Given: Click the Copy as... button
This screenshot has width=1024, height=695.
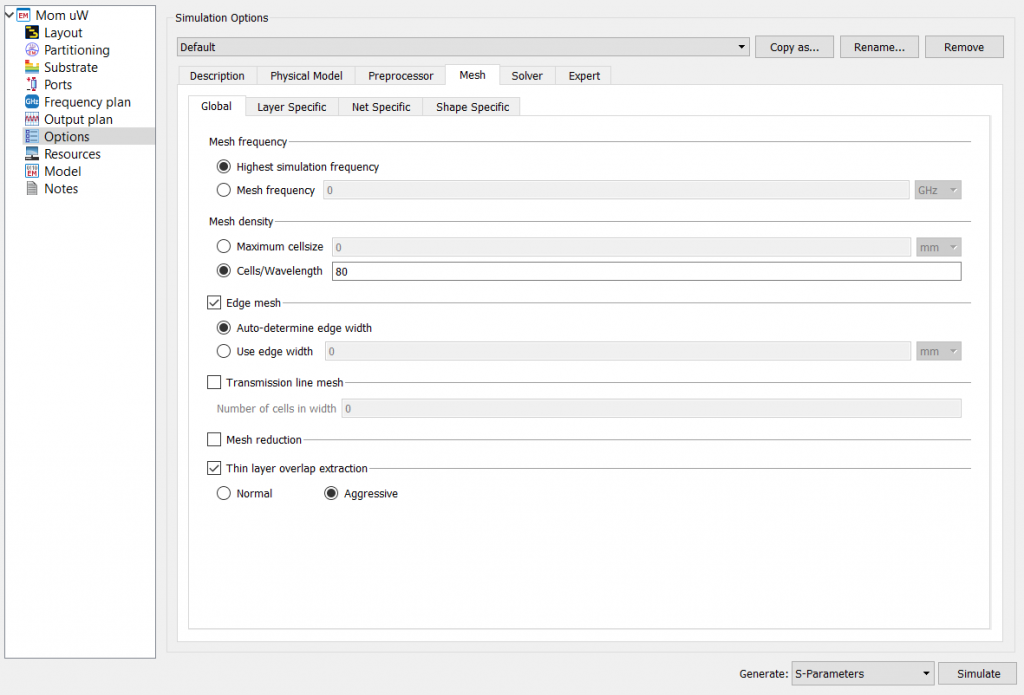Looking at the screenshot, I should 794,47.
